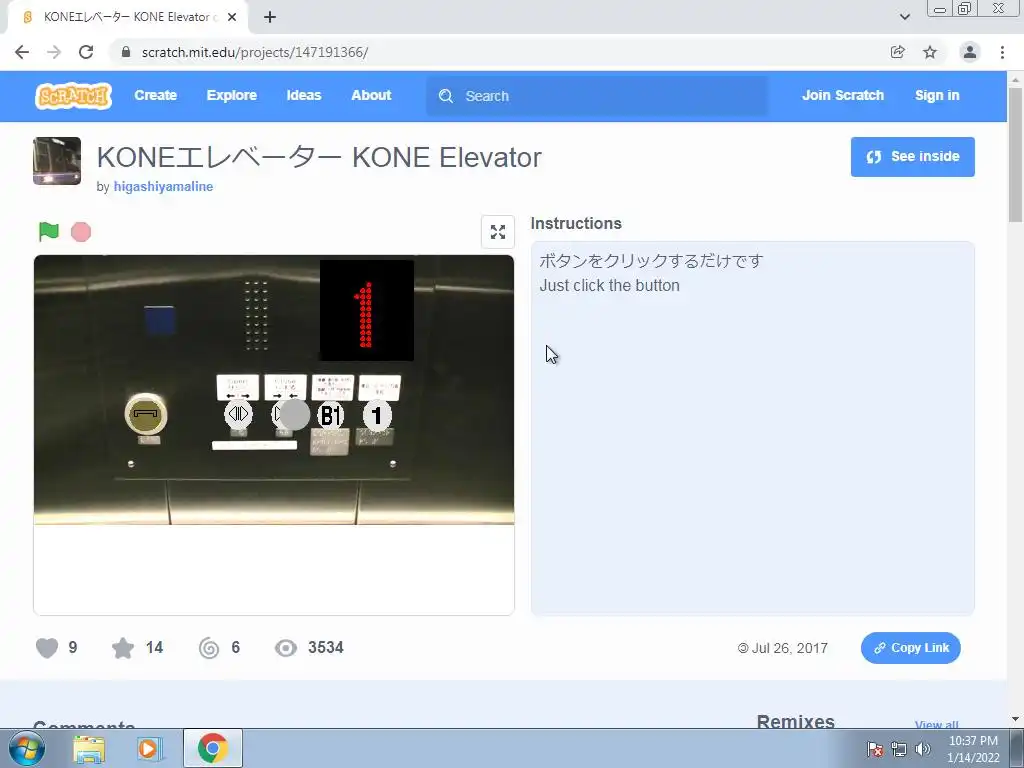
Task: Open File Explorer from taskbar
Action: pos(89,748)
